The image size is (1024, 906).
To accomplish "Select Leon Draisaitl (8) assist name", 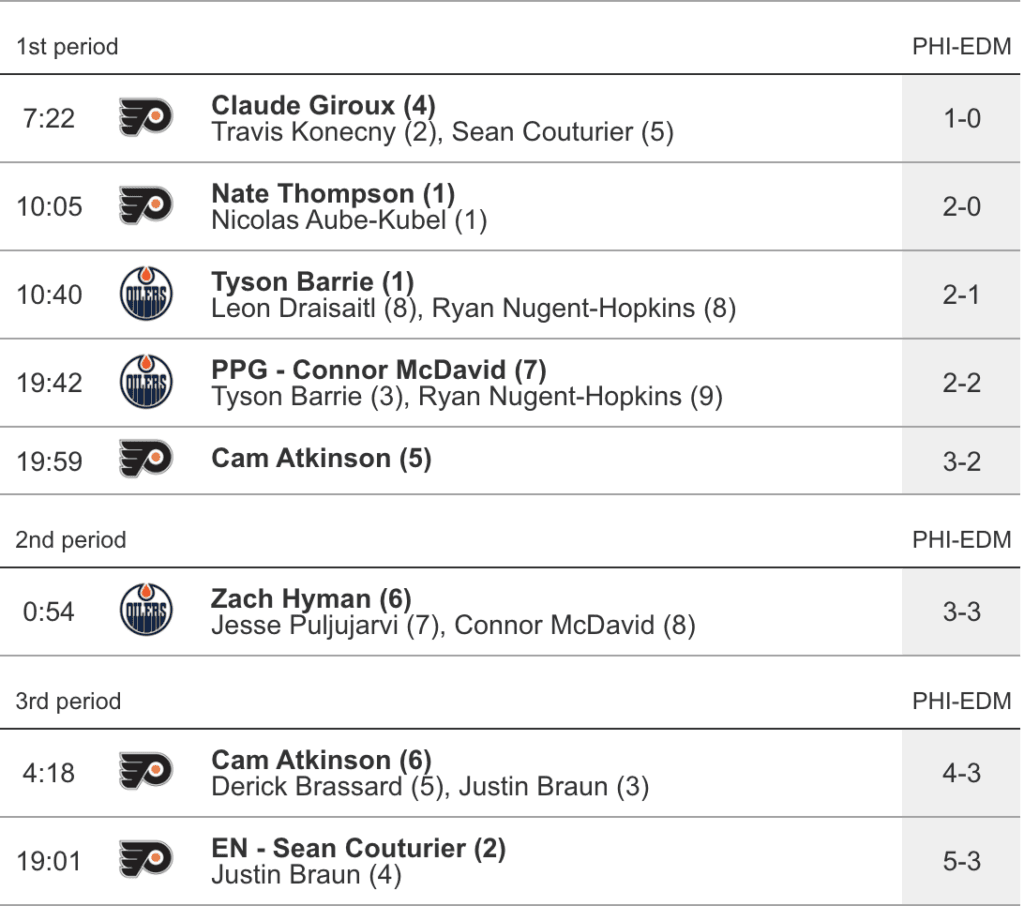I will 313,309.
